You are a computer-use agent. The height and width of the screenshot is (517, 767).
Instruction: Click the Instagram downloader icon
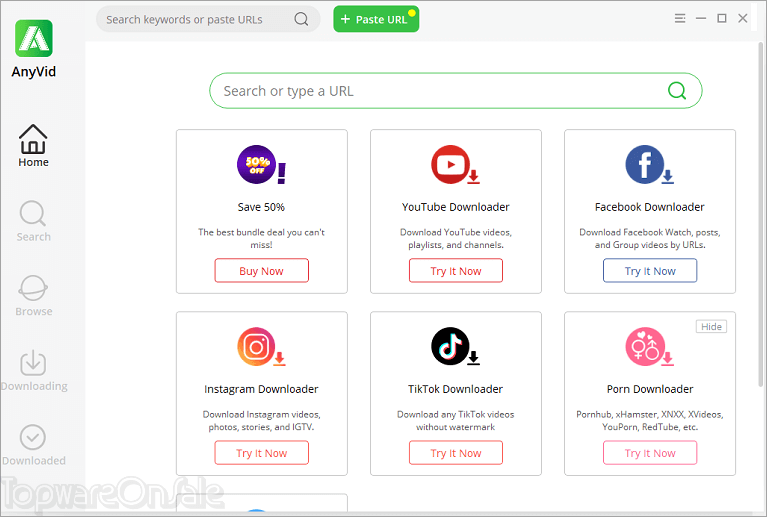pos(261,346)
